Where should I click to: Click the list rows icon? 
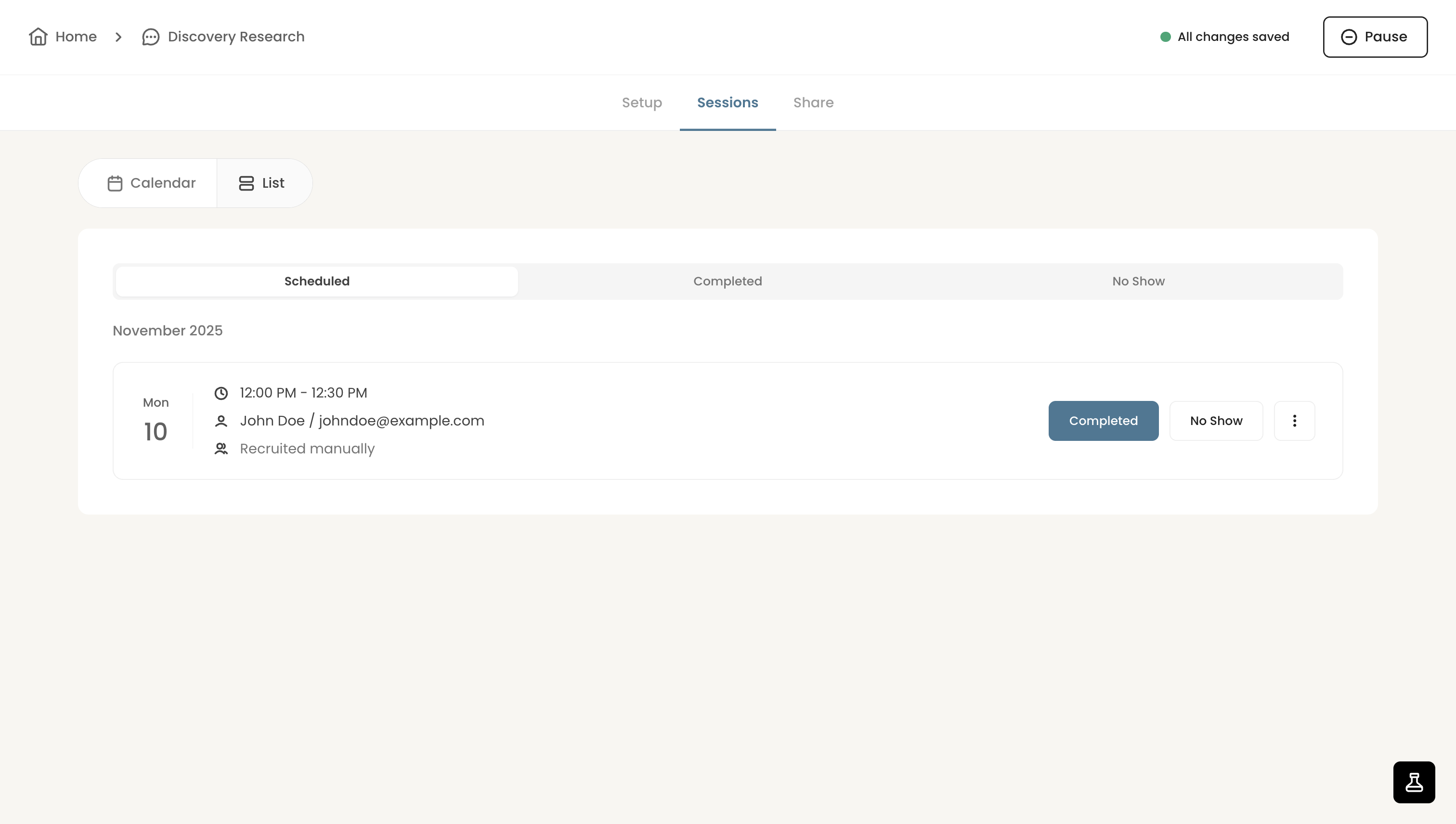(x=246, y=183)
